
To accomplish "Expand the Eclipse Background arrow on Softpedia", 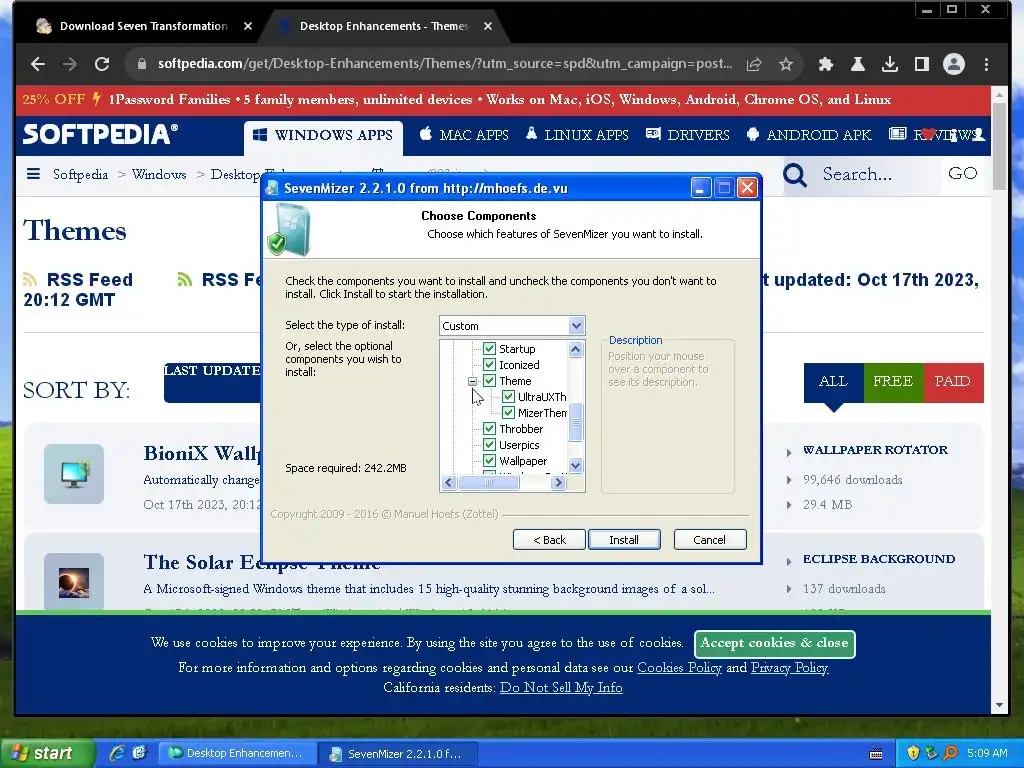I will click(789, 561).
